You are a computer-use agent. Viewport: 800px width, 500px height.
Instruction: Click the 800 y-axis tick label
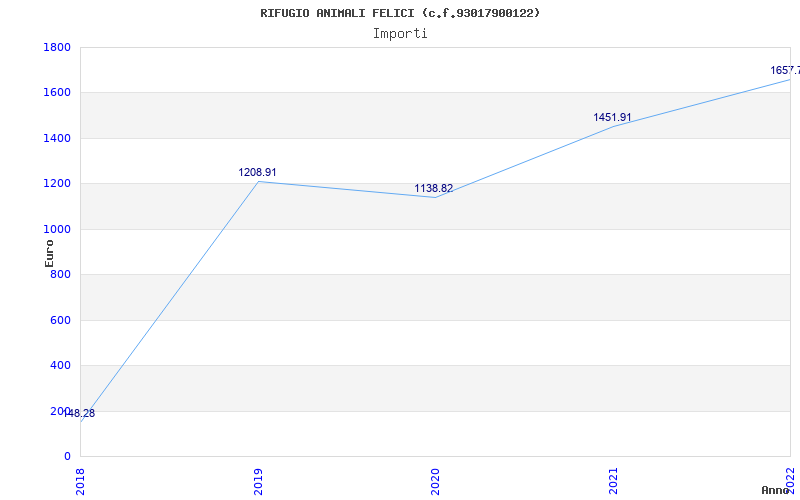(61, 274)
